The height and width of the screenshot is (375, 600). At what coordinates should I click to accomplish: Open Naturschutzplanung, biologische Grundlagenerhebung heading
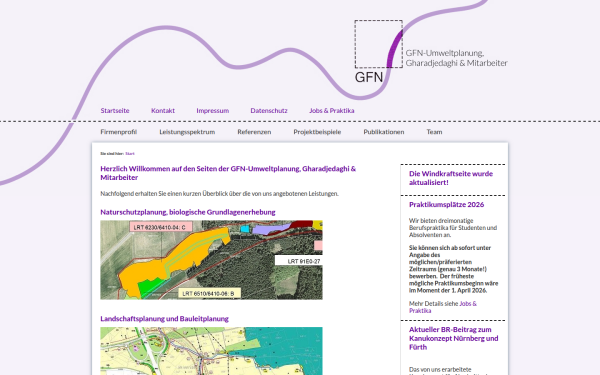[188, 212]
